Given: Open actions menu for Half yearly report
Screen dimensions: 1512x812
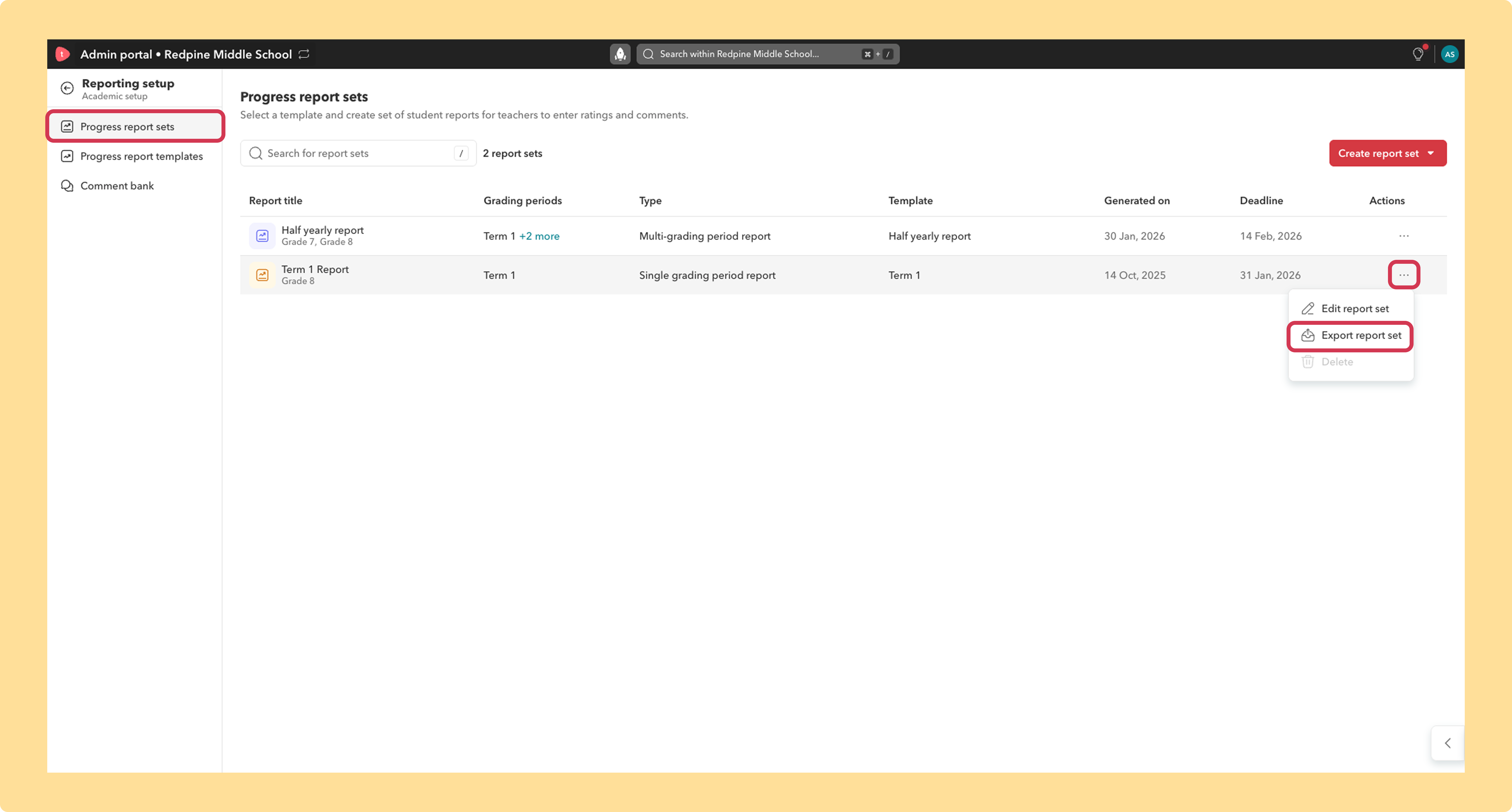Looking at the screenshot, I should pos(1403,236).
